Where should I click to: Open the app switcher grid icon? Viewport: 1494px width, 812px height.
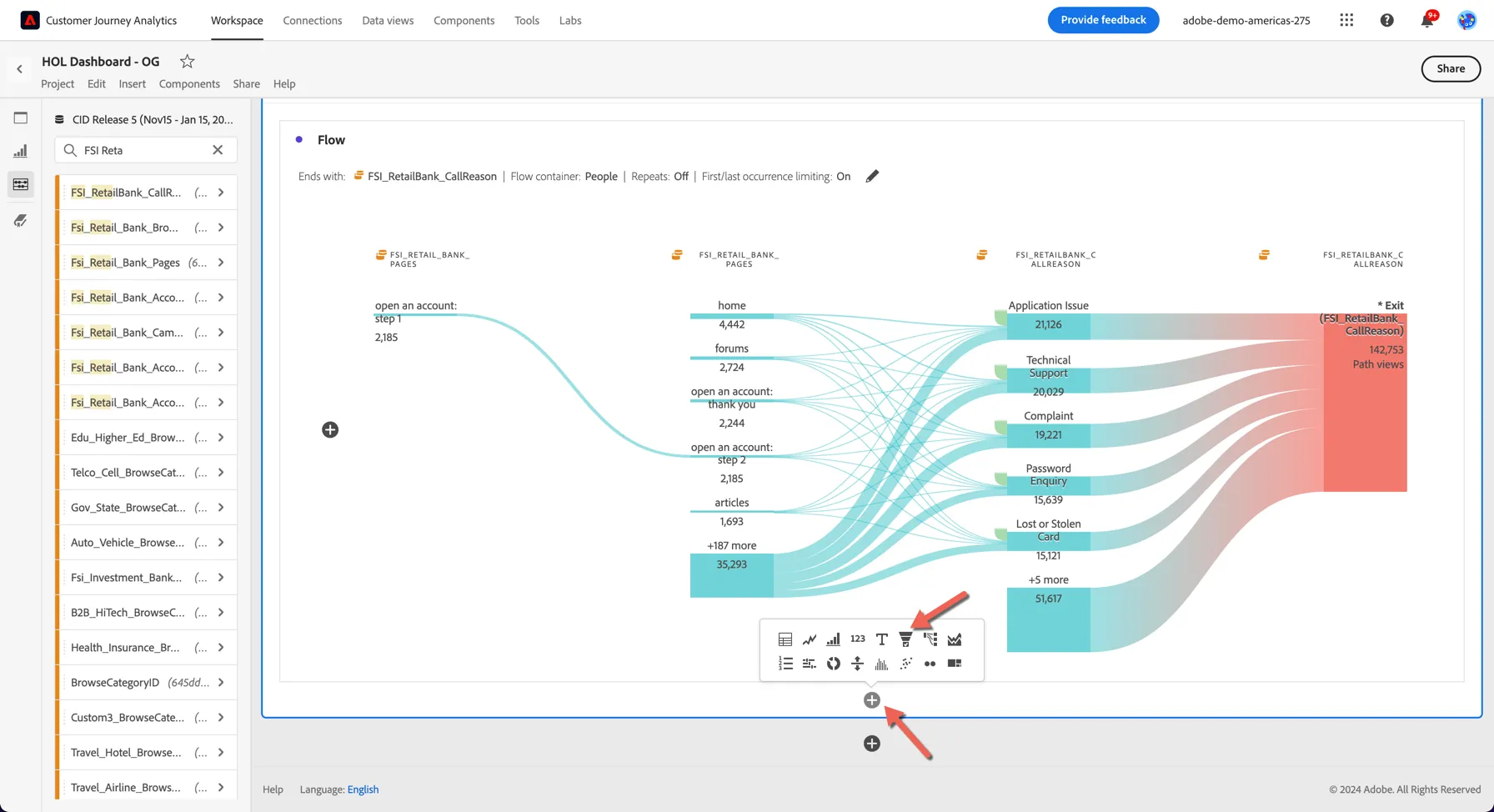click(x=1346, y=20)
